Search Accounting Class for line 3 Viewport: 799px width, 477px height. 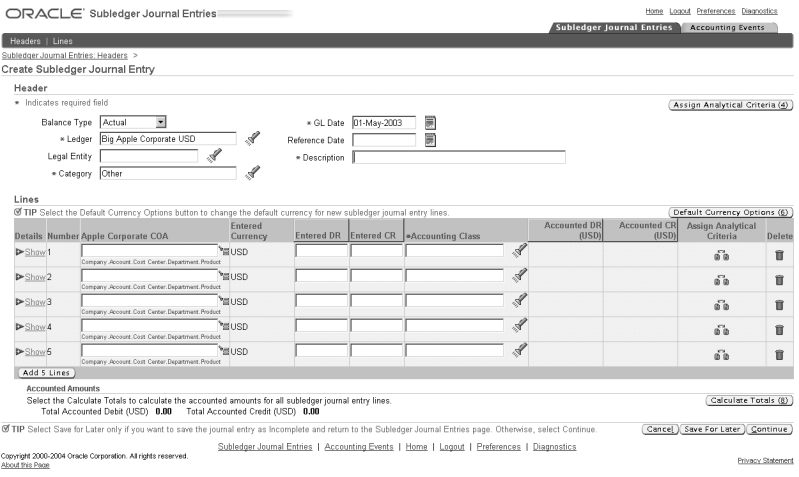pyautogui.click(x=519, y=301)
